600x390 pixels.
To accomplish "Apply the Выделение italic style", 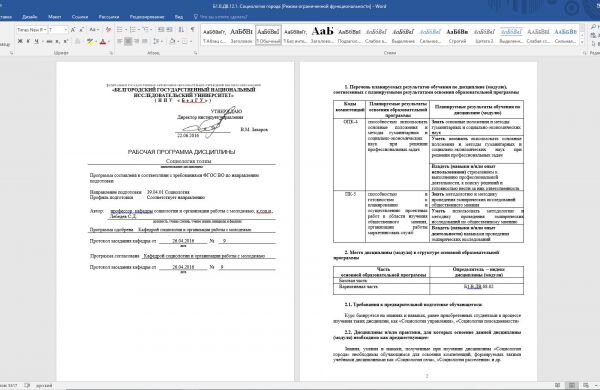I will pyautogui.click(x=403, y=35).
